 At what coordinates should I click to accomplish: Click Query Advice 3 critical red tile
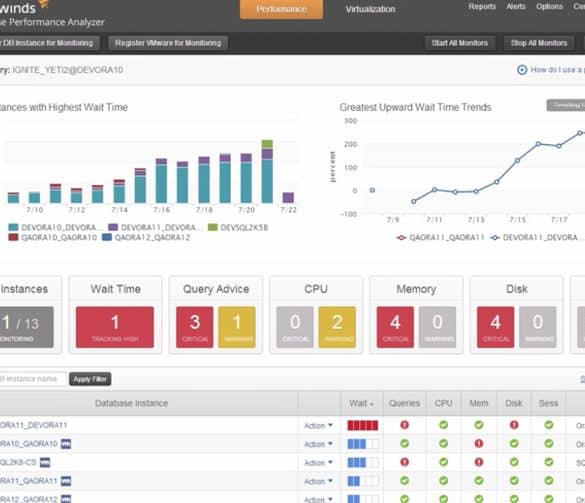point(195,327)
